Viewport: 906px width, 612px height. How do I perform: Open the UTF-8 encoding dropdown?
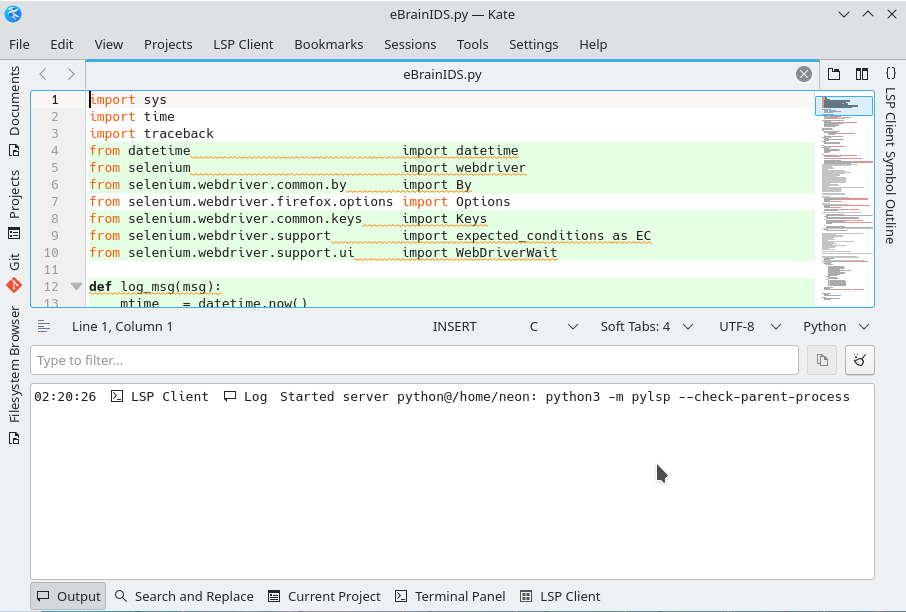[x=750, y=327]
